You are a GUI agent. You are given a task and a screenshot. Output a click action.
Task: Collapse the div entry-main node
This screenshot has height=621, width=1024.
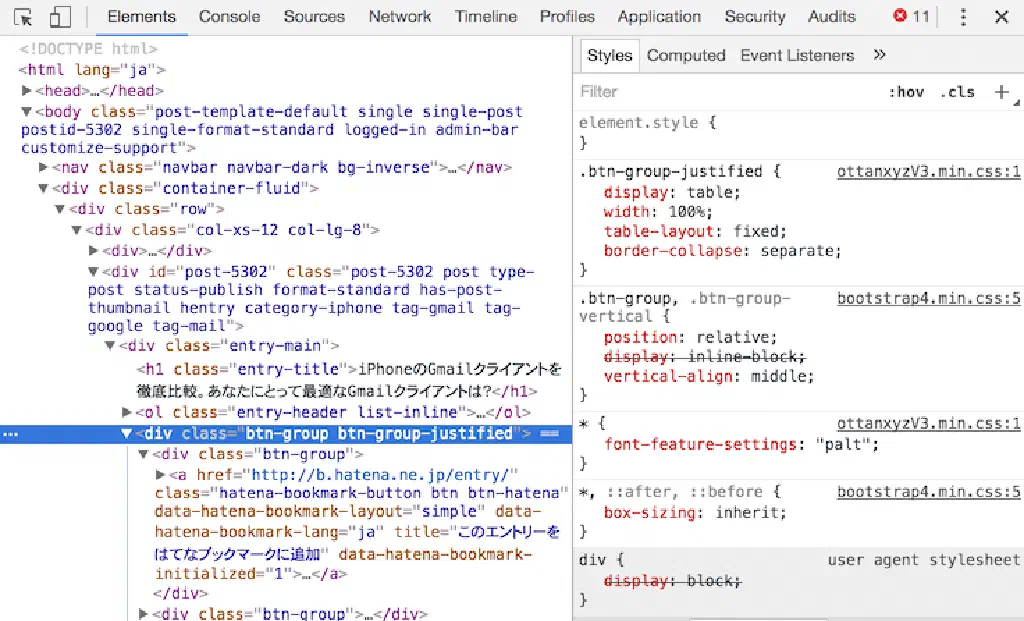click(110, 346)
